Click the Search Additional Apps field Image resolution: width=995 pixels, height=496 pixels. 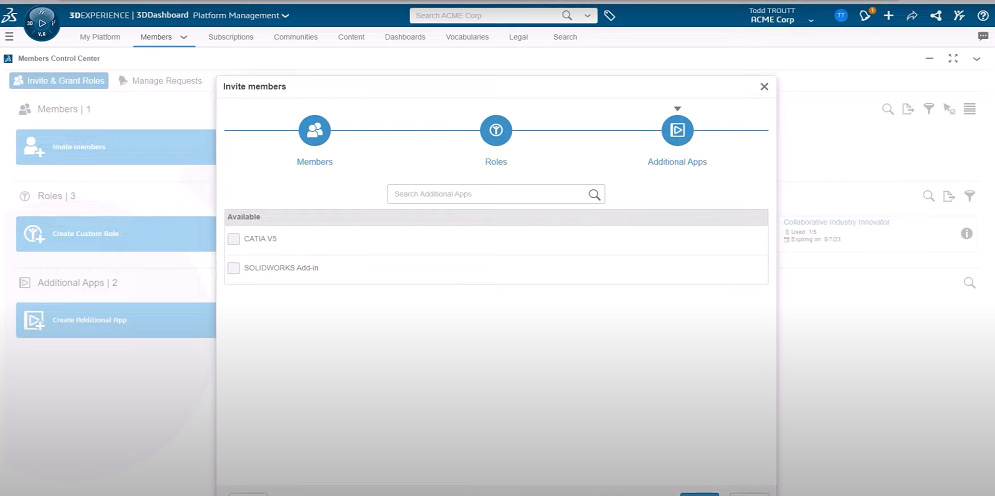496,194
